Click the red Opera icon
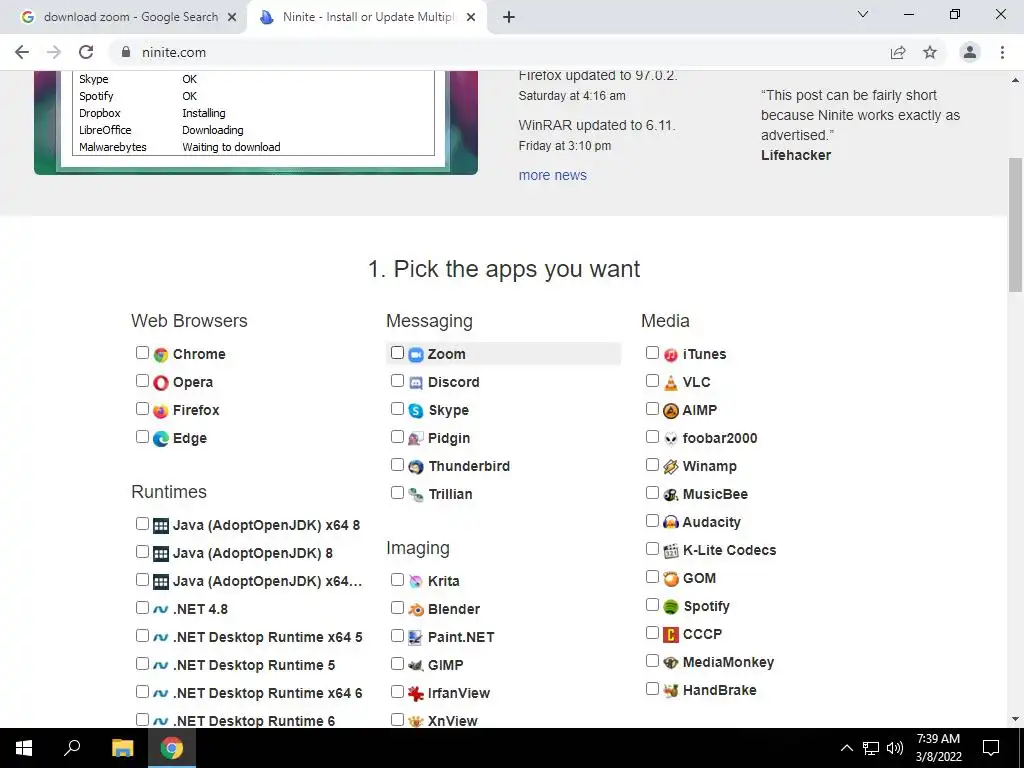Viewport: 1024px width, 768px height. pyautogui.click(x=161, y=383)
